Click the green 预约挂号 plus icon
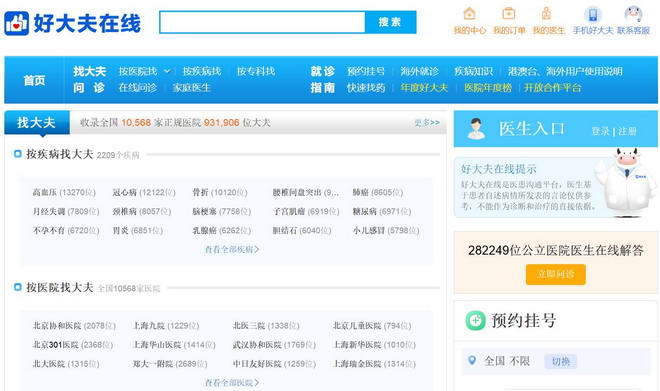This screenshot has width=660, height=391. [x=476, y=320]
